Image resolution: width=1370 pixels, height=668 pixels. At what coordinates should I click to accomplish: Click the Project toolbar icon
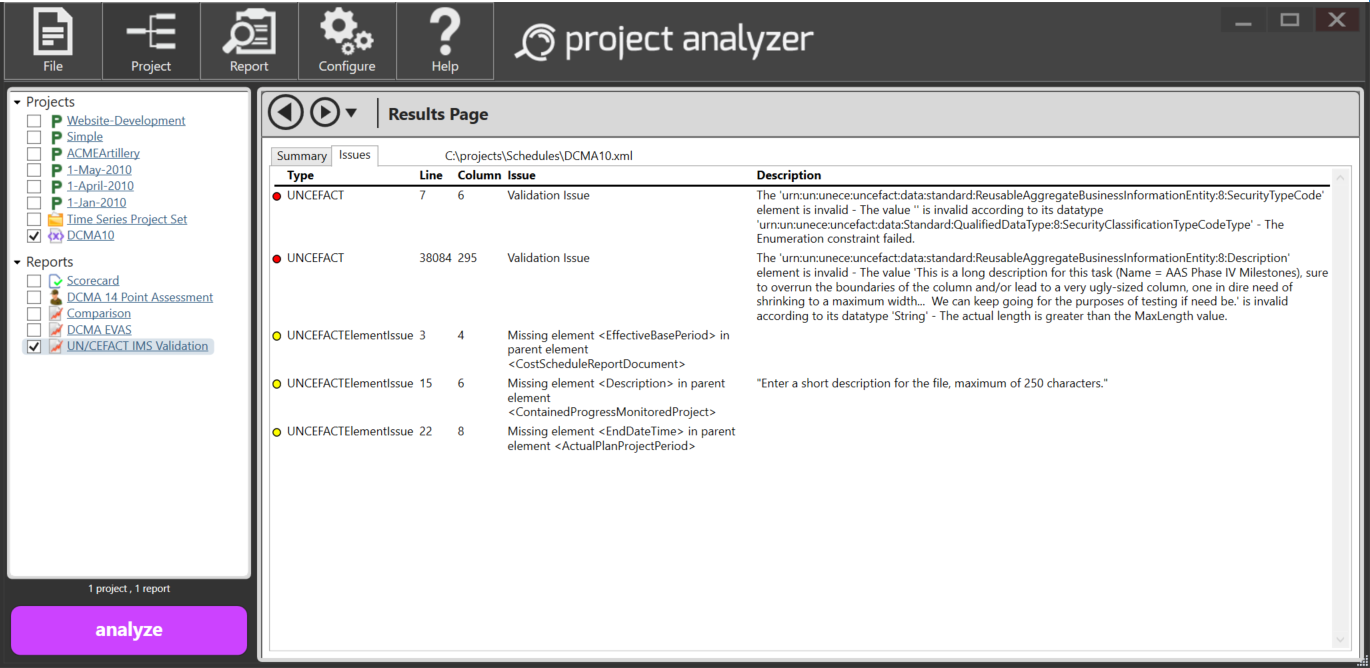[x=151, y=42]
